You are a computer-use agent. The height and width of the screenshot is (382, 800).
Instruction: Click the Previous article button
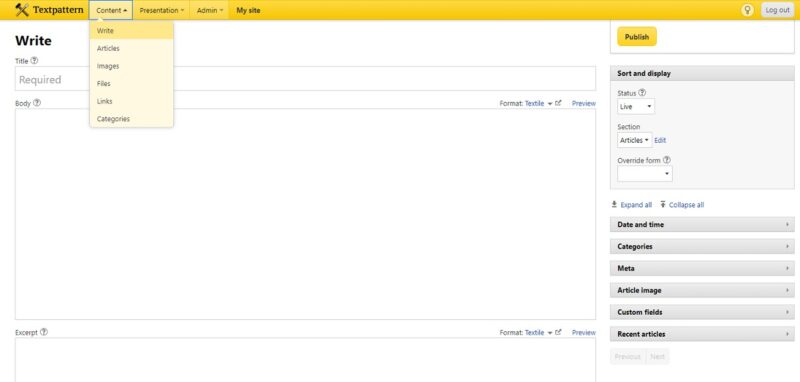tap(628, 356)
